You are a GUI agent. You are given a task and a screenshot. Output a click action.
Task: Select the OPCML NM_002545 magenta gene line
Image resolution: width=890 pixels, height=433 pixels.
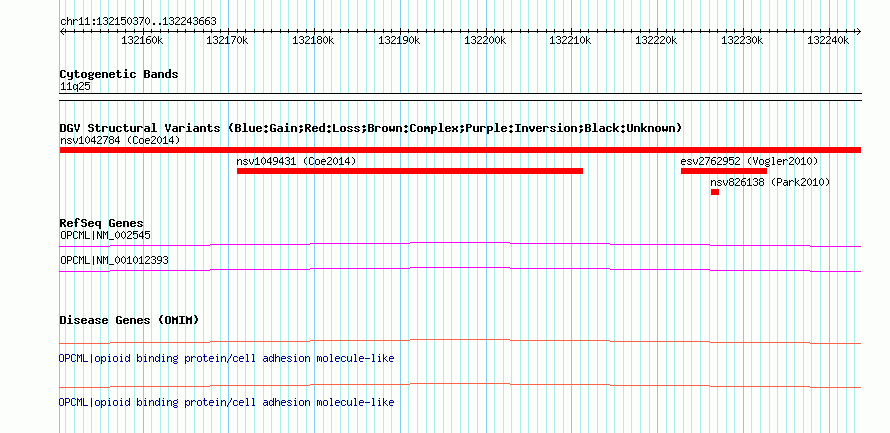pos(460,245)
